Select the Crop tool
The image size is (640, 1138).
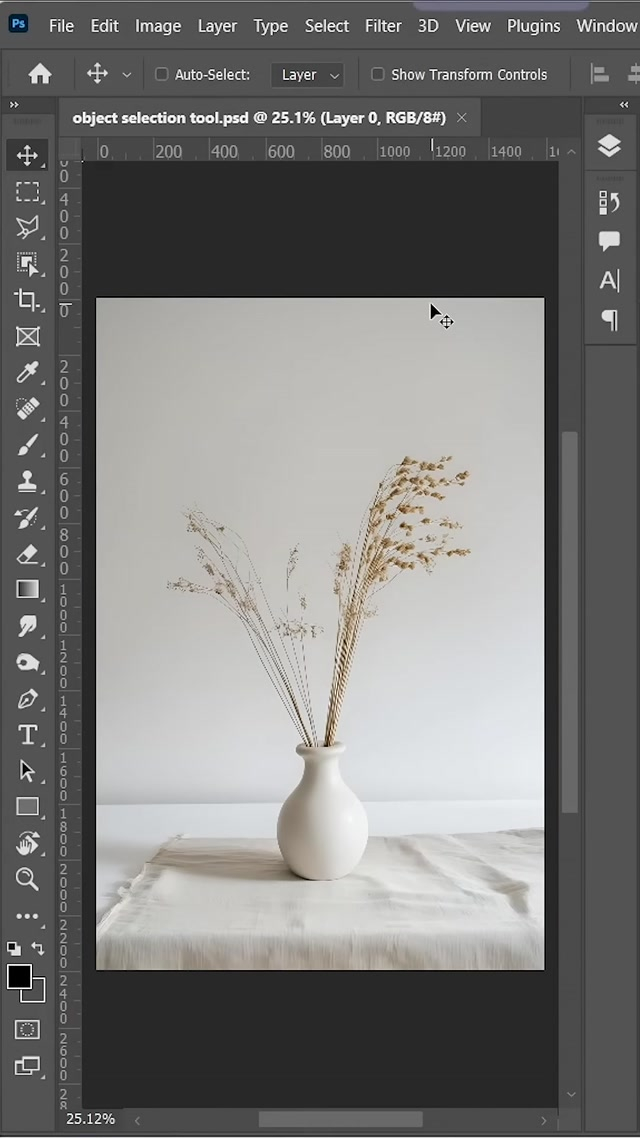pos(27,300)
